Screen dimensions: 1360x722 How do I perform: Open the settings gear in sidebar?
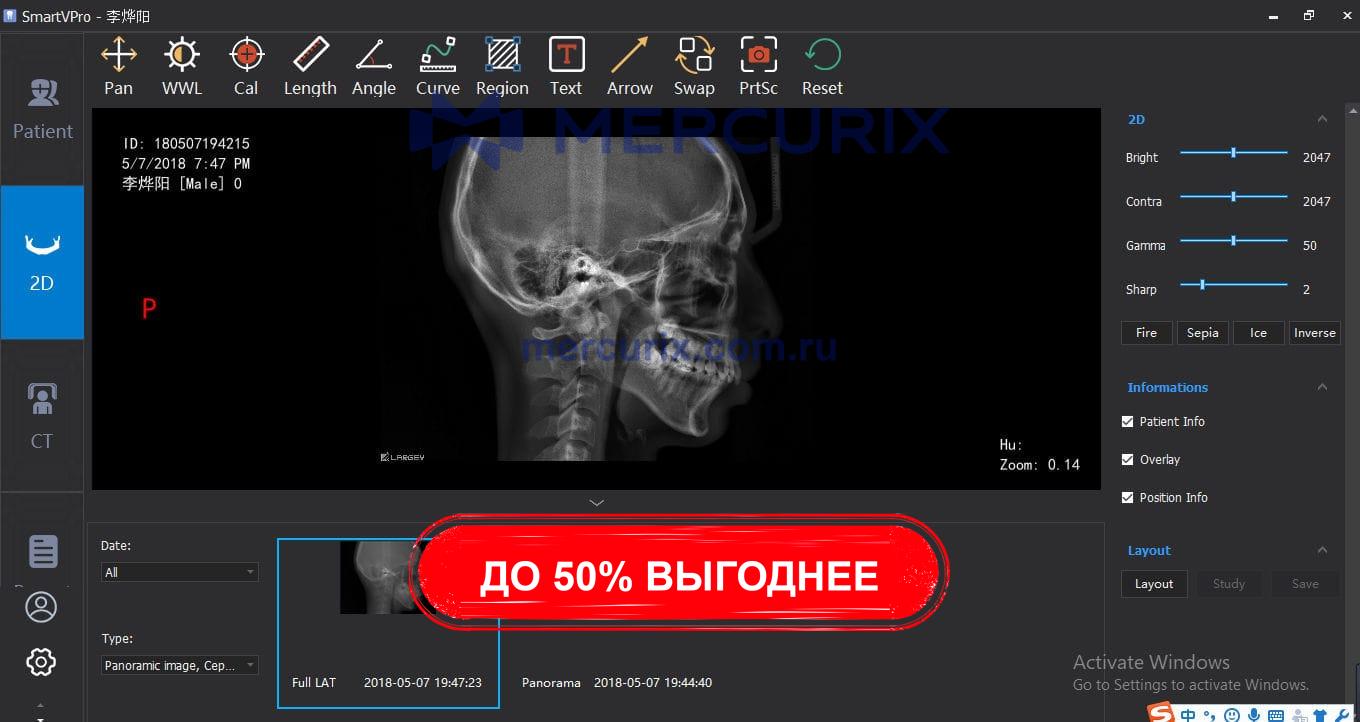click(x=41, y=661)
